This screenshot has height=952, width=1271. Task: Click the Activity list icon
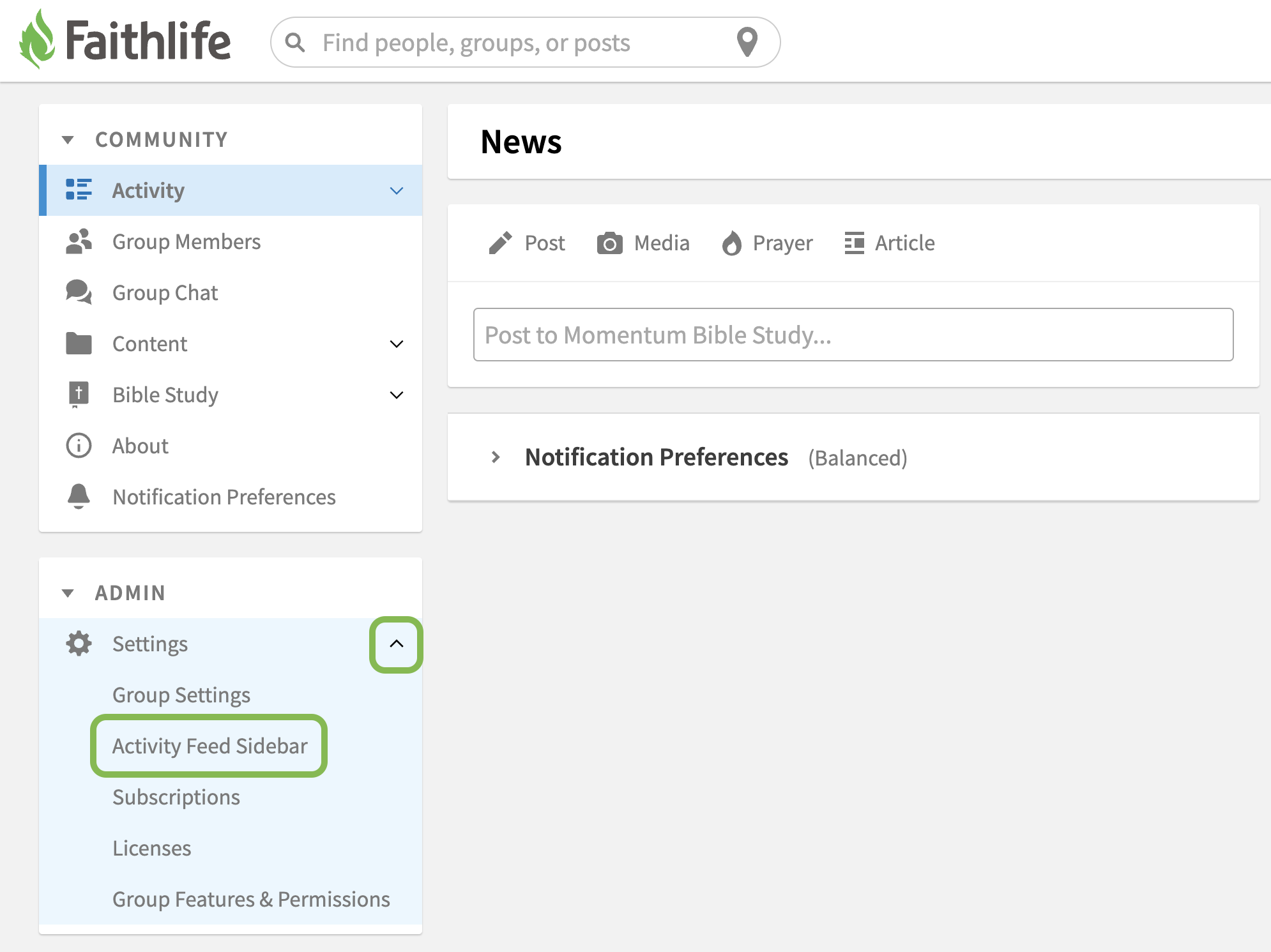click(79, 190)
